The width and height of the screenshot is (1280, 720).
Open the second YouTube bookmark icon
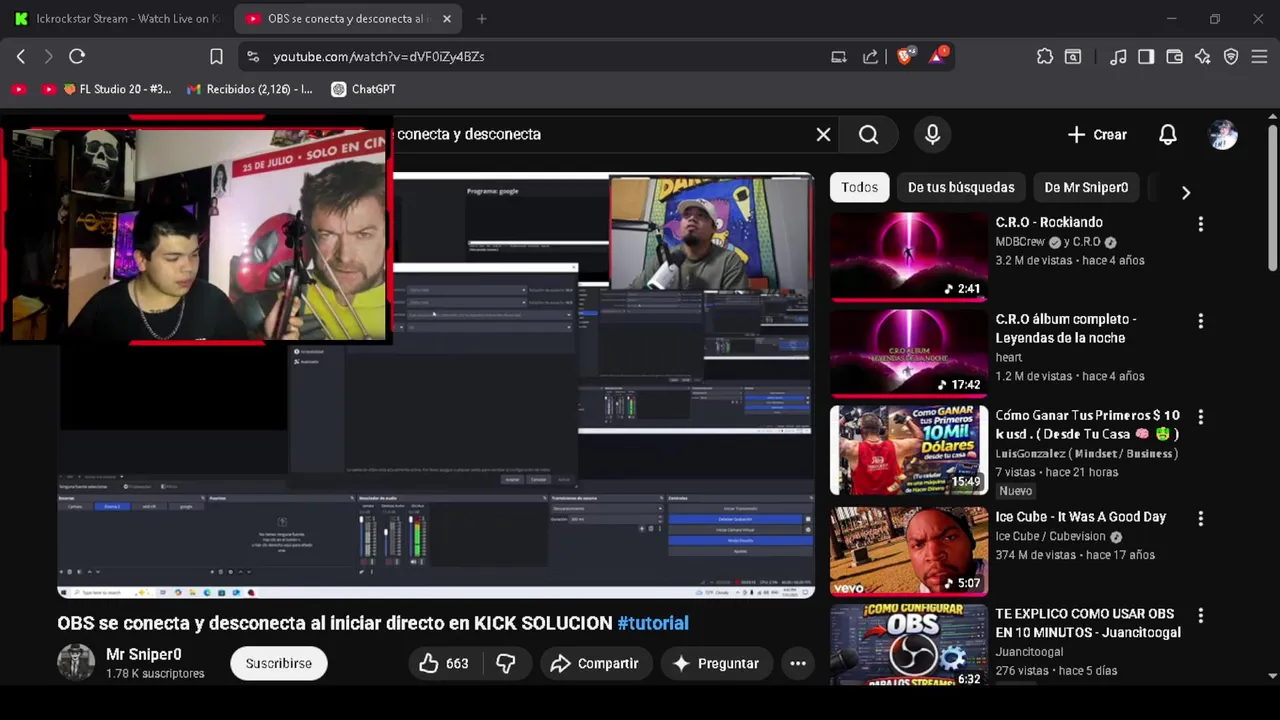[49, 89]
